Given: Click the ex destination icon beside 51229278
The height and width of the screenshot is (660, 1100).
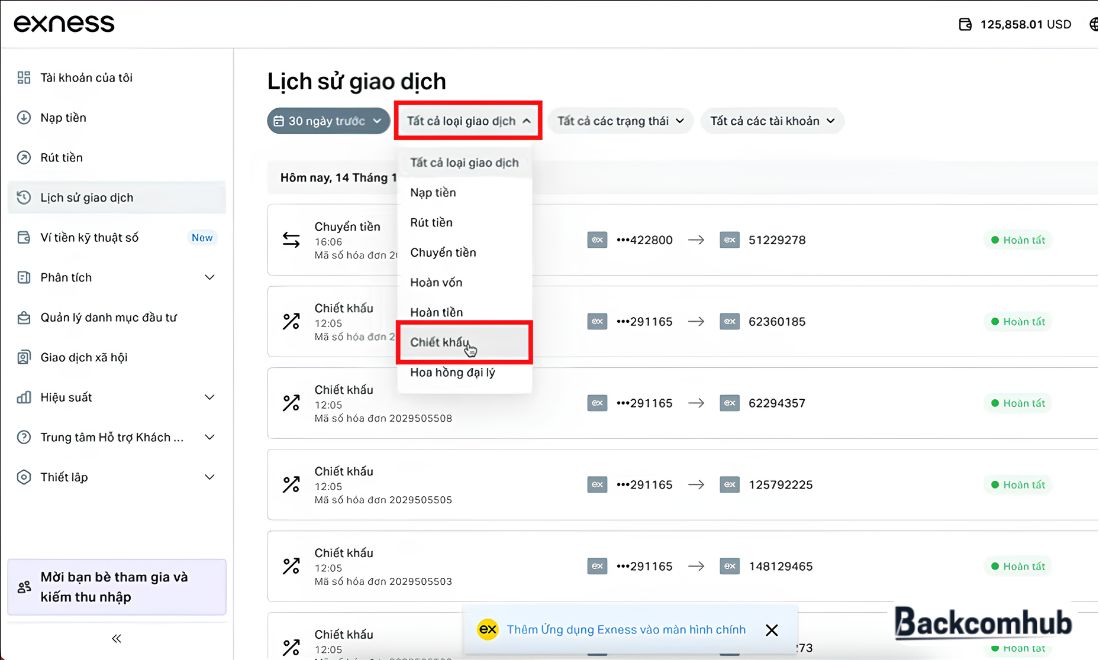Looking at the screenshot, I should tap(730, 240).
